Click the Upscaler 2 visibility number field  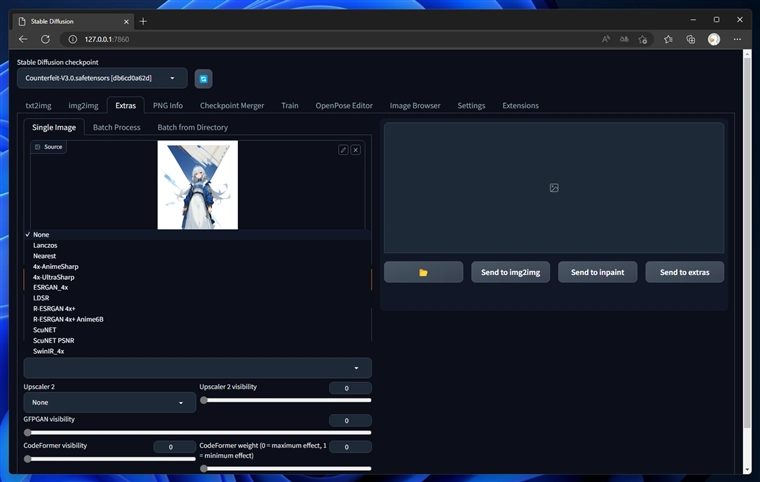click(350, 388)
